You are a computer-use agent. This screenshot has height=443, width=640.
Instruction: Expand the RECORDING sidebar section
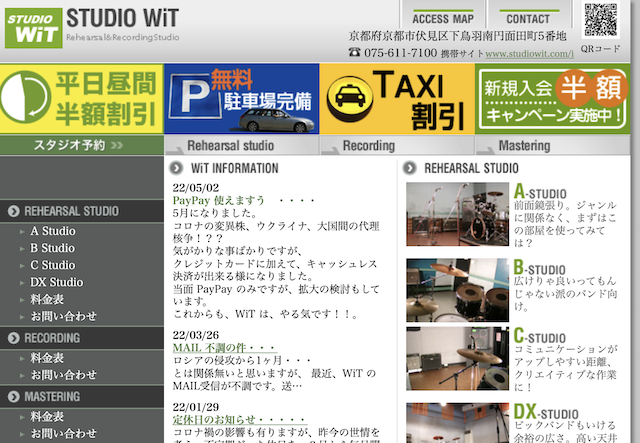tap(52, 338)
